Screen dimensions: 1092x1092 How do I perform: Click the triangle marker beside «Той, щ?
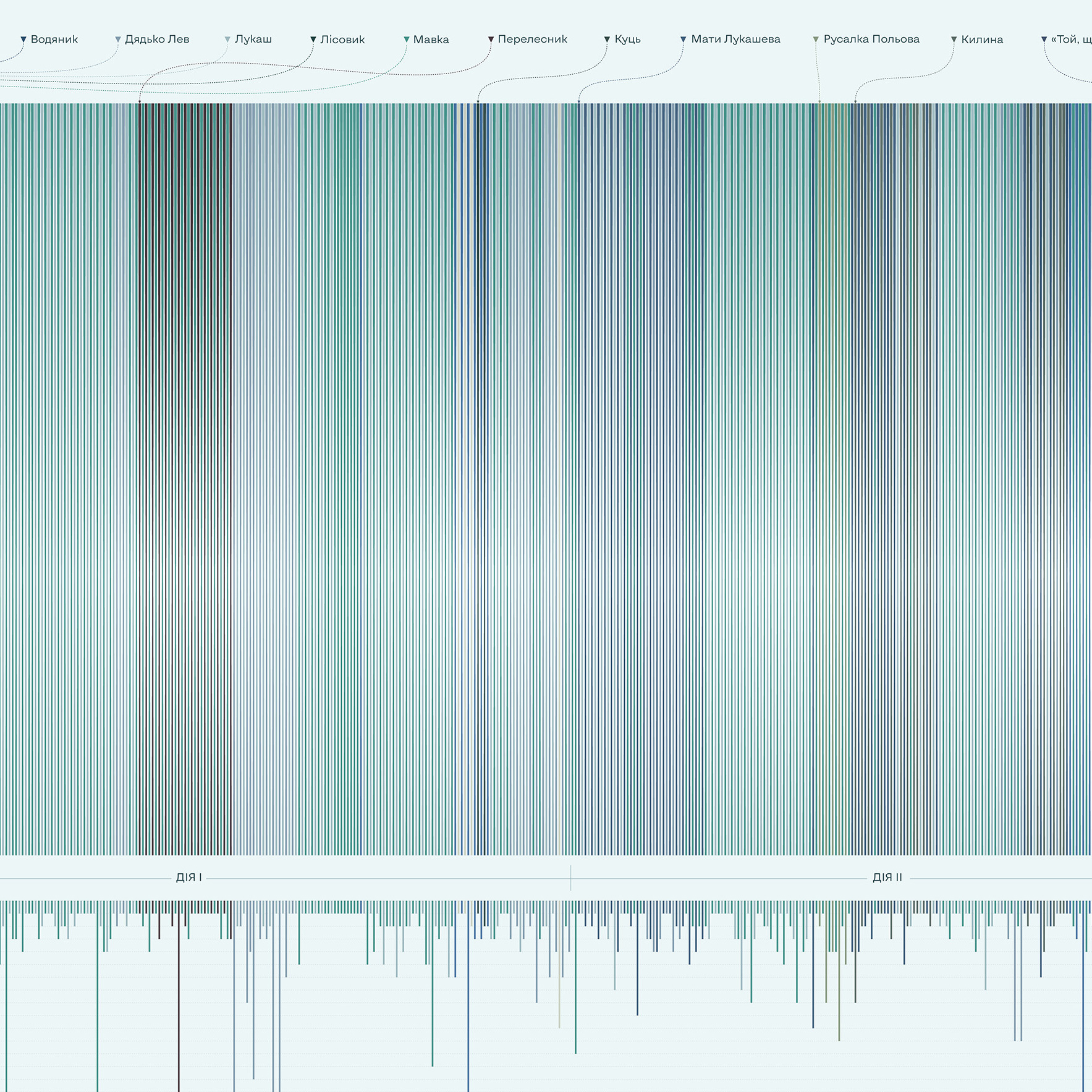(1044, 40)
